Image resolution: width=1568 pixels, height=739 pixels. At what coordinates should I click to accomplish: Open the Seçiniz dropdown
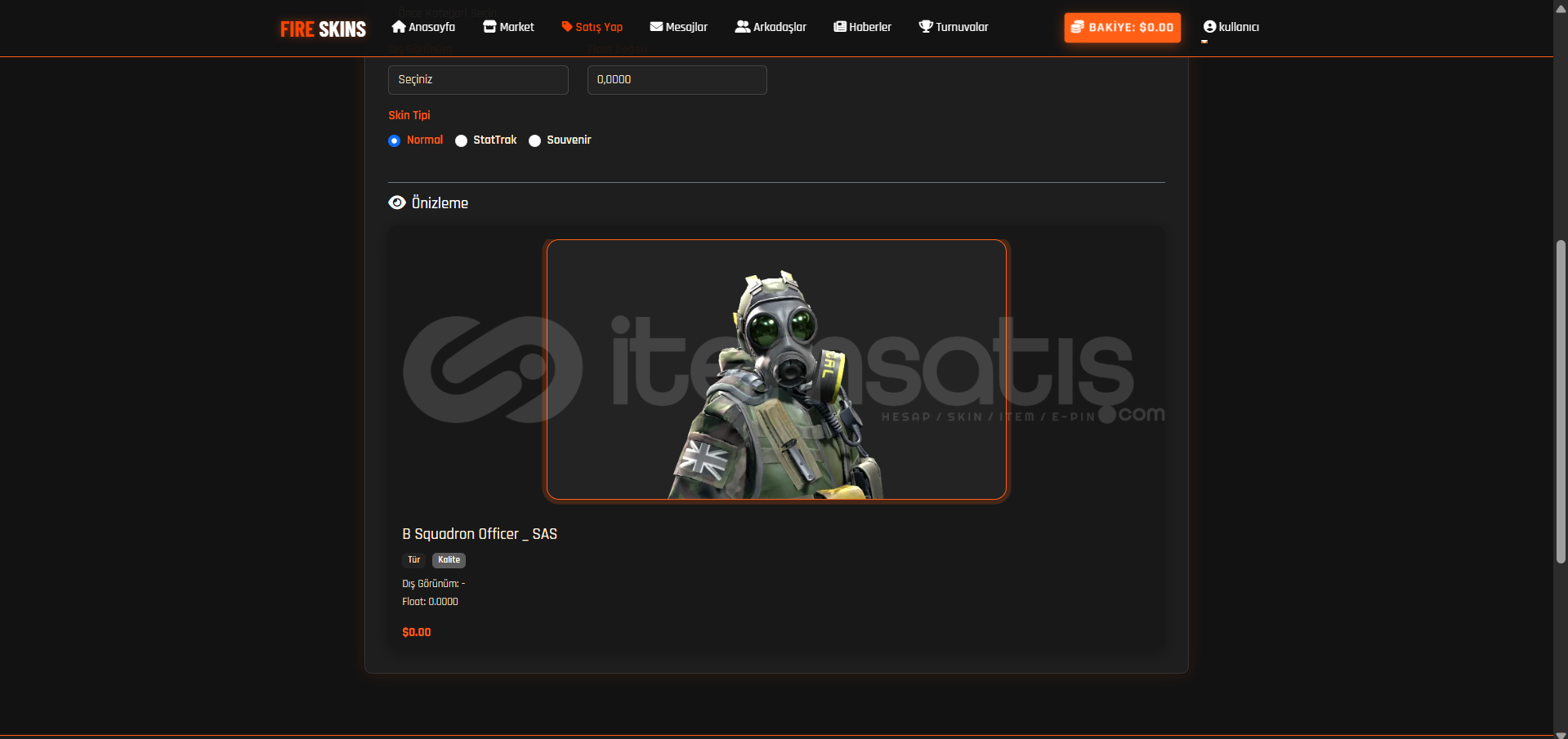(478, 80)
